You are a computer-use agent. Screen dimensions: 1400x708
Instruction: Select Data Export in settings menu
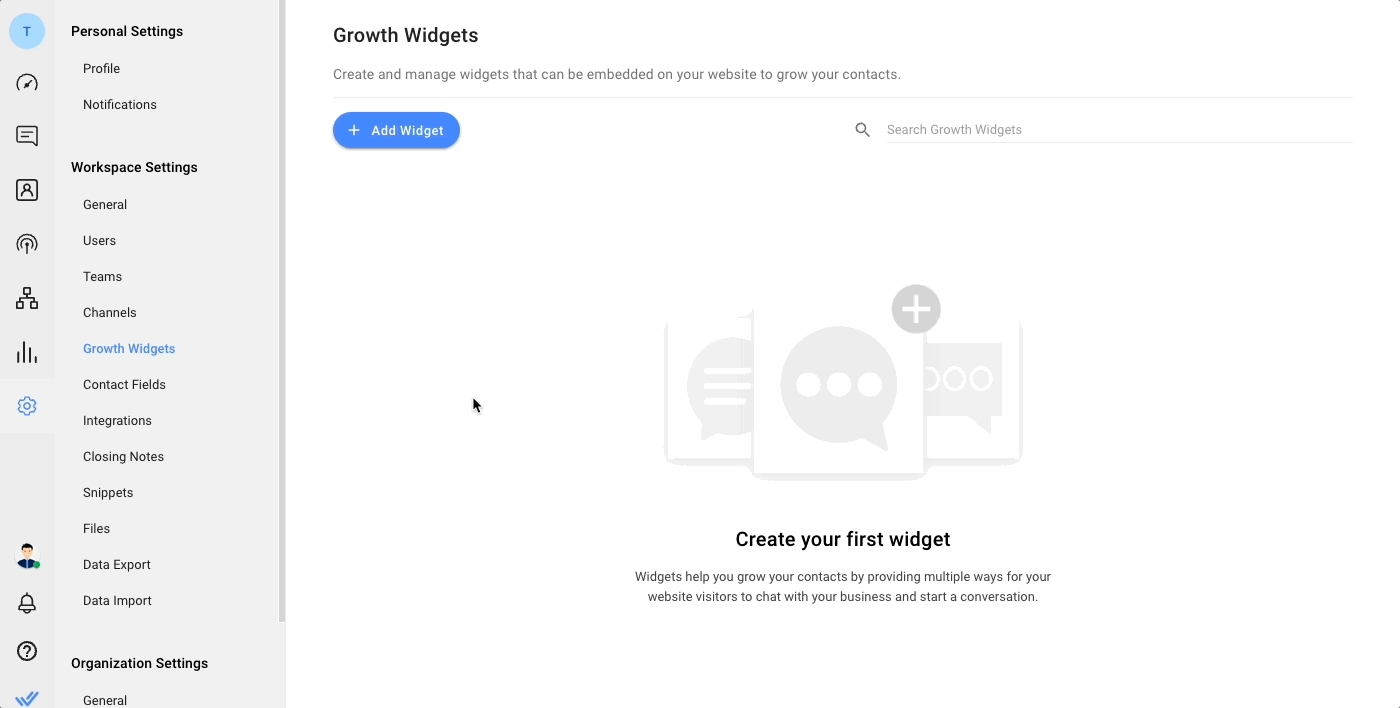[x=116, y=564]
